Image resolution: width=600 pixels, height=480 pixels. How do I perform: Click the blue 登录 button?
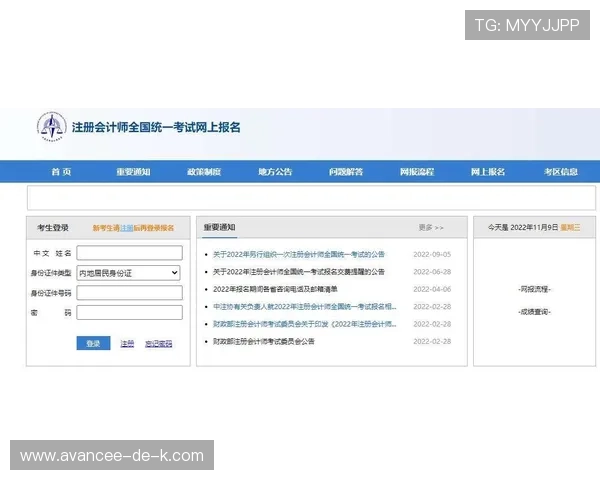(x=93, y=343)
